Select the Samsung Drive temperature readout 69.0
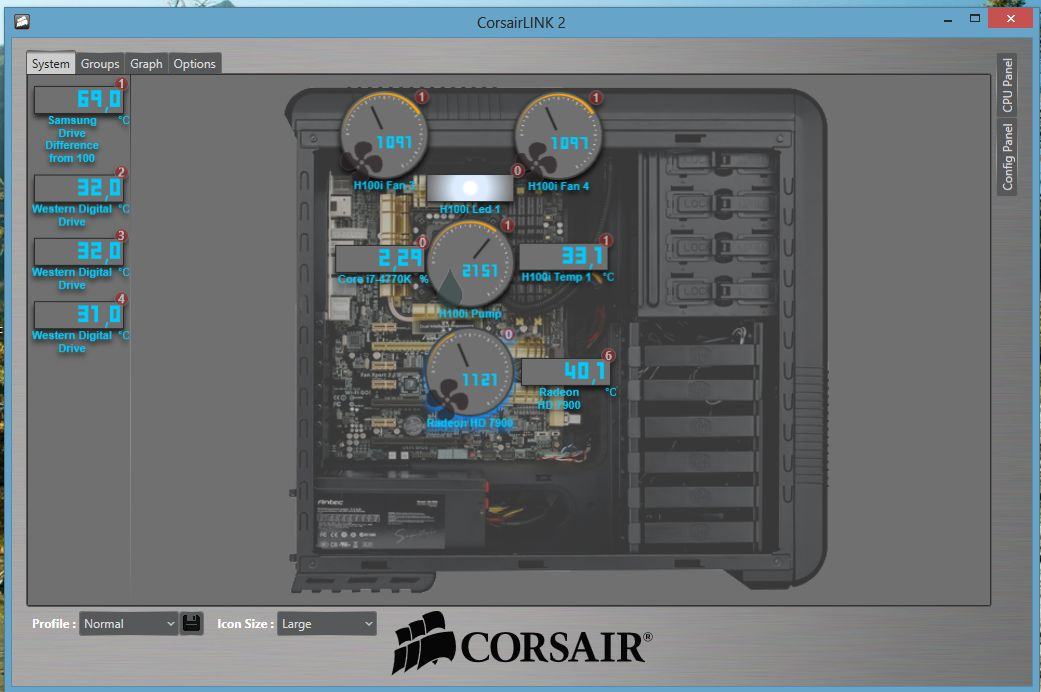This screenshot has width=1041, height=692. point(78,100)
